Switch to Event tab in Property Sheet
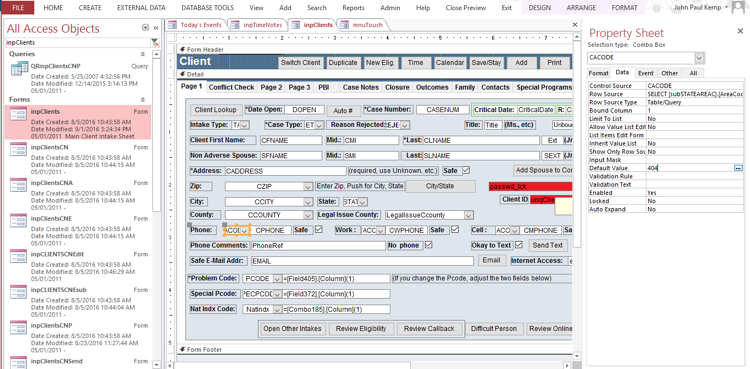Viewport: 750px width, 369px height. 646,73
